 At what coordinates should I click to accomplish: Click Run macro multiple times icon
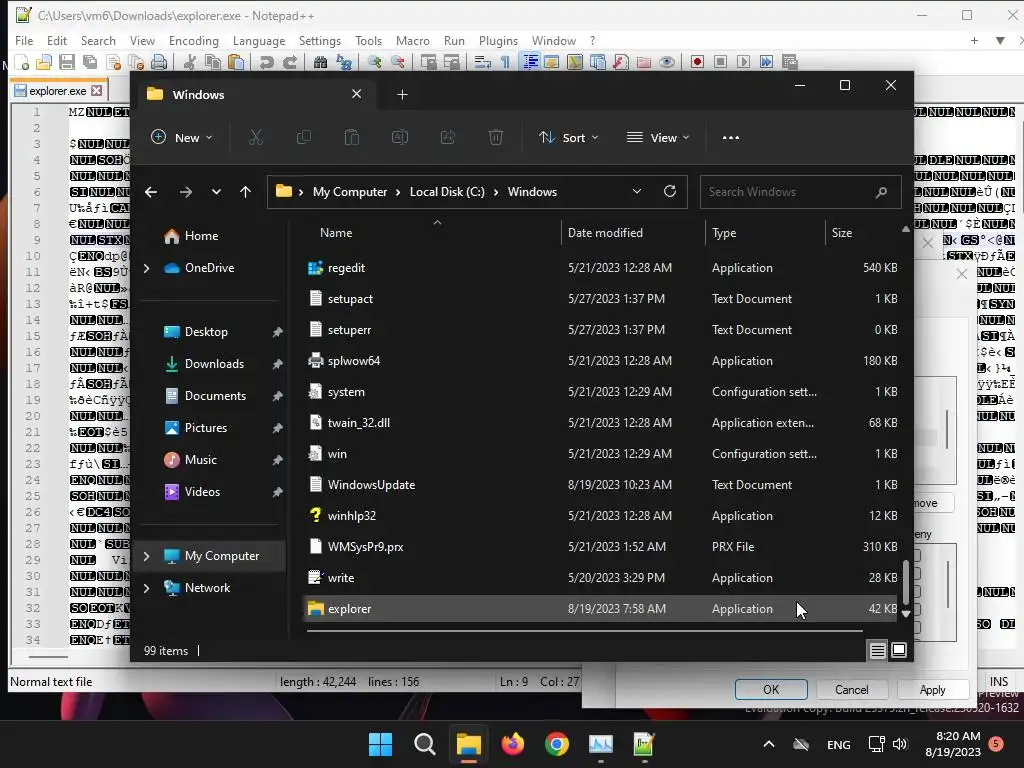(766, 62)
